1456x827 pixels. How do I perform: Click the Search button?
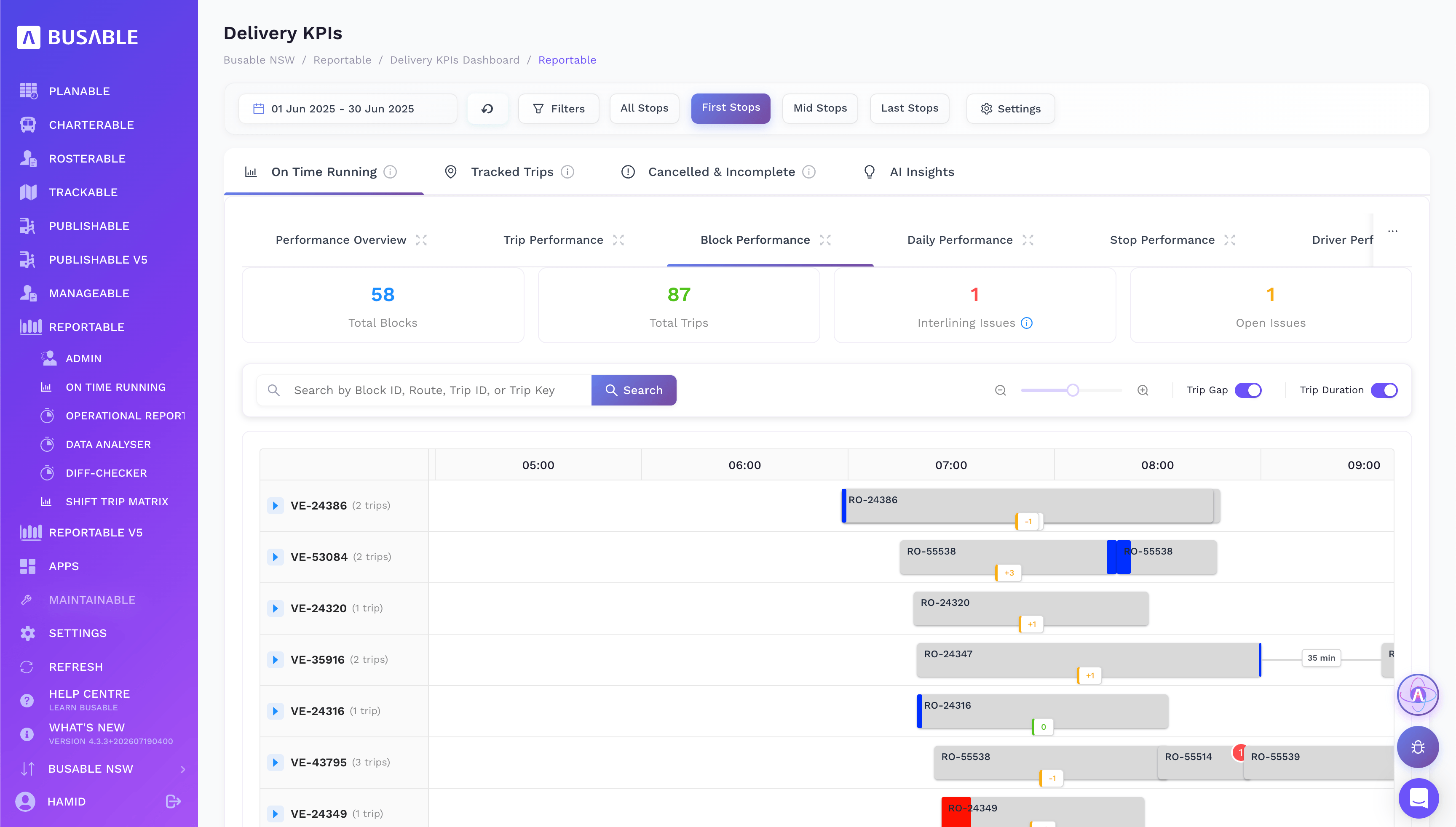[634, 390]
